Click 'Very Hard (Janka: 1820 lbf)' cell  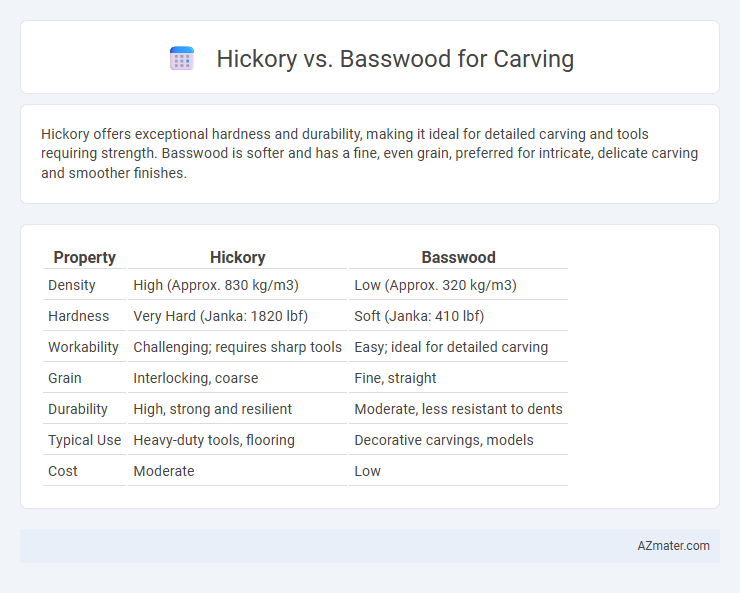coord(237,316)
